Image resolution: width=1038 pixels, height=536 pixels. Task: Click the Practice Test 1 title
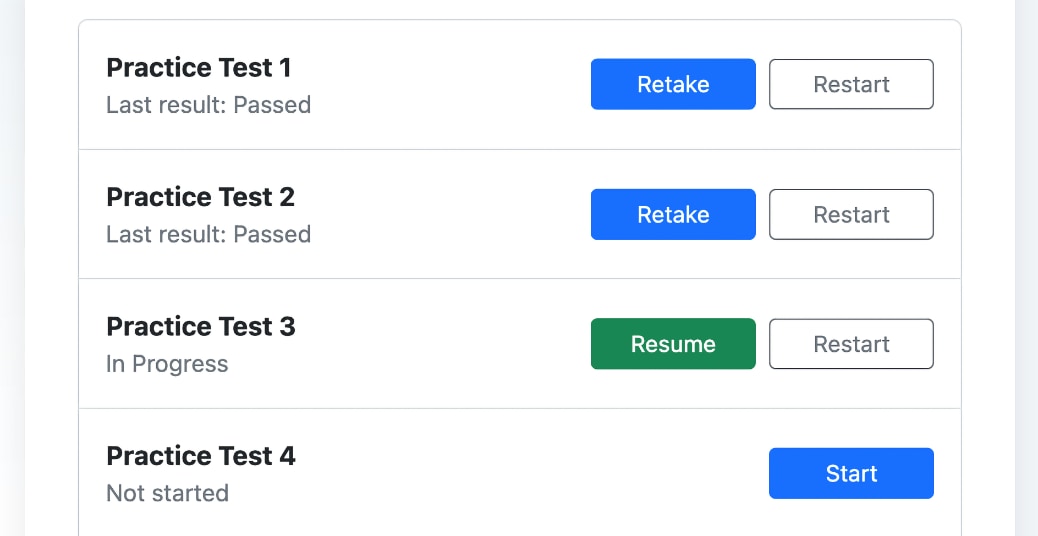[199, 68]
